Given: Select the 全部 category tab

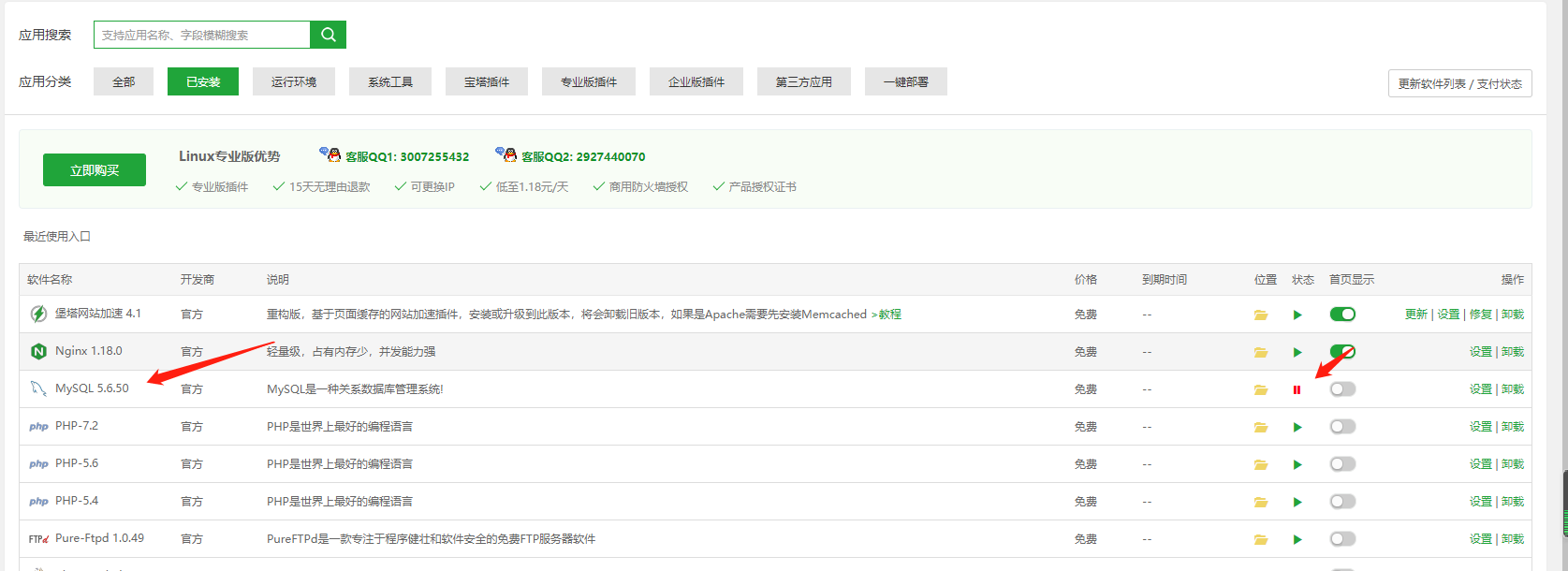Looking at the screenshot, I should [124, 81].
